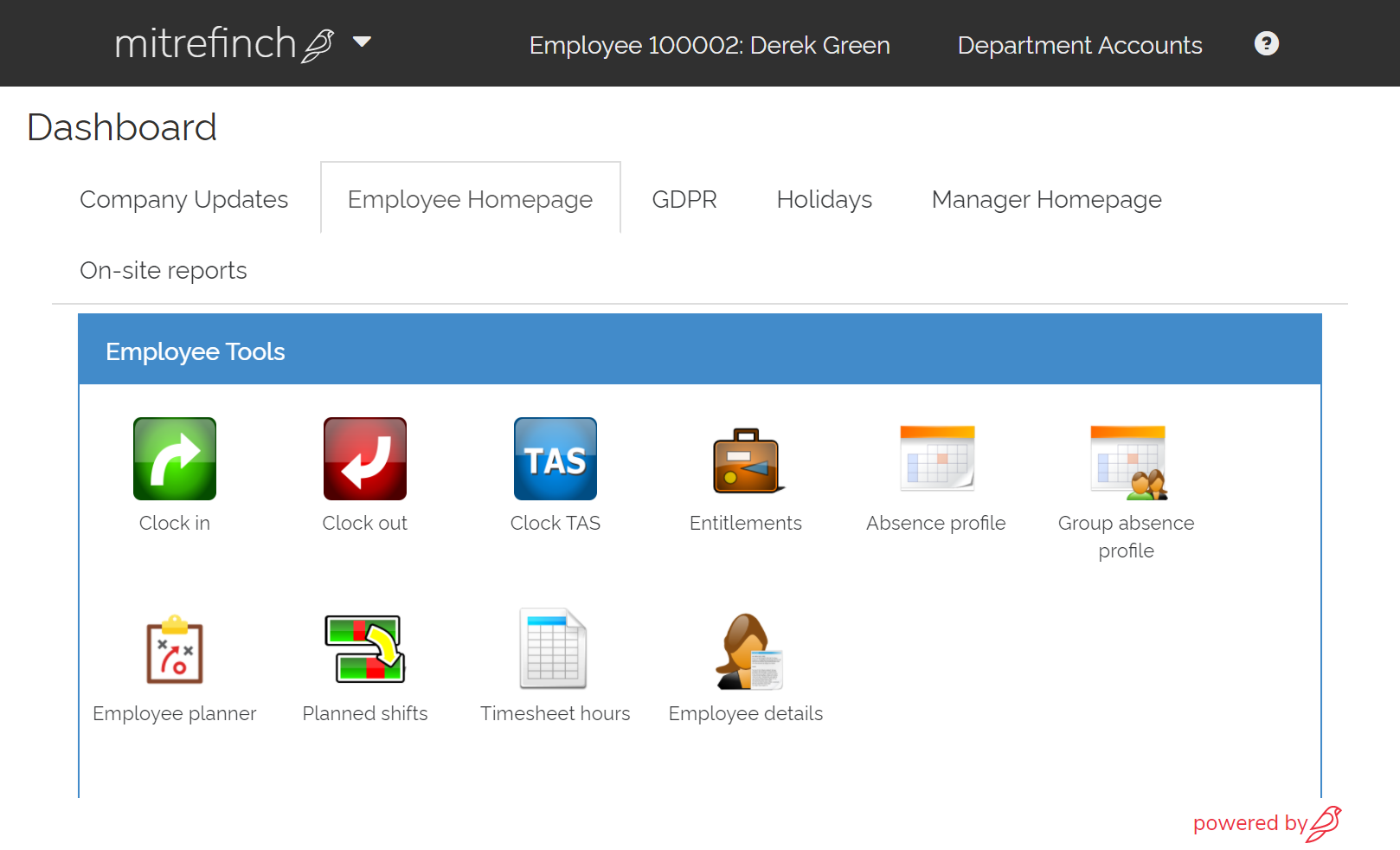Click the help question mark icon

pyautogui.click(x=1266, y=43)
